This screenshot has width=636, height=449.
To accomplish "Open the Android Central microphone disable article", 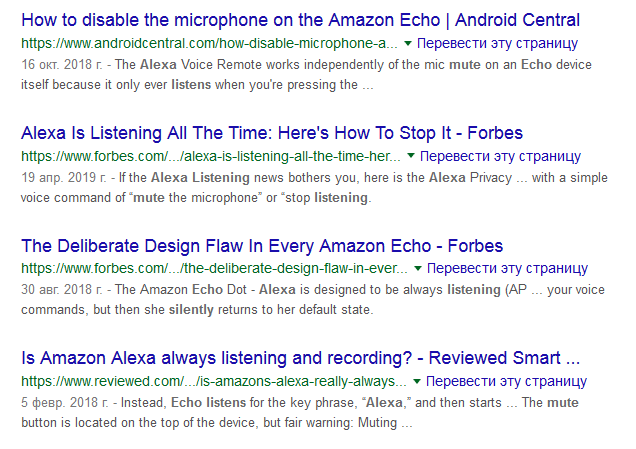I will [x=298, y=20].
